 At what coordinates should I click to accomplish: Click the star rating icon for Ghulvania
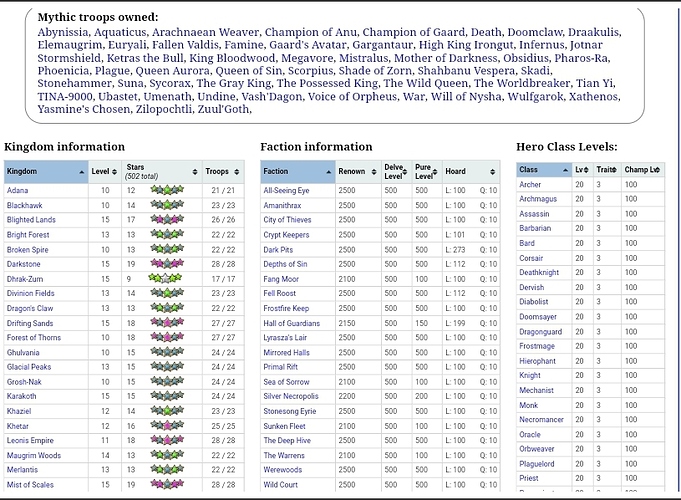[167, 351]
